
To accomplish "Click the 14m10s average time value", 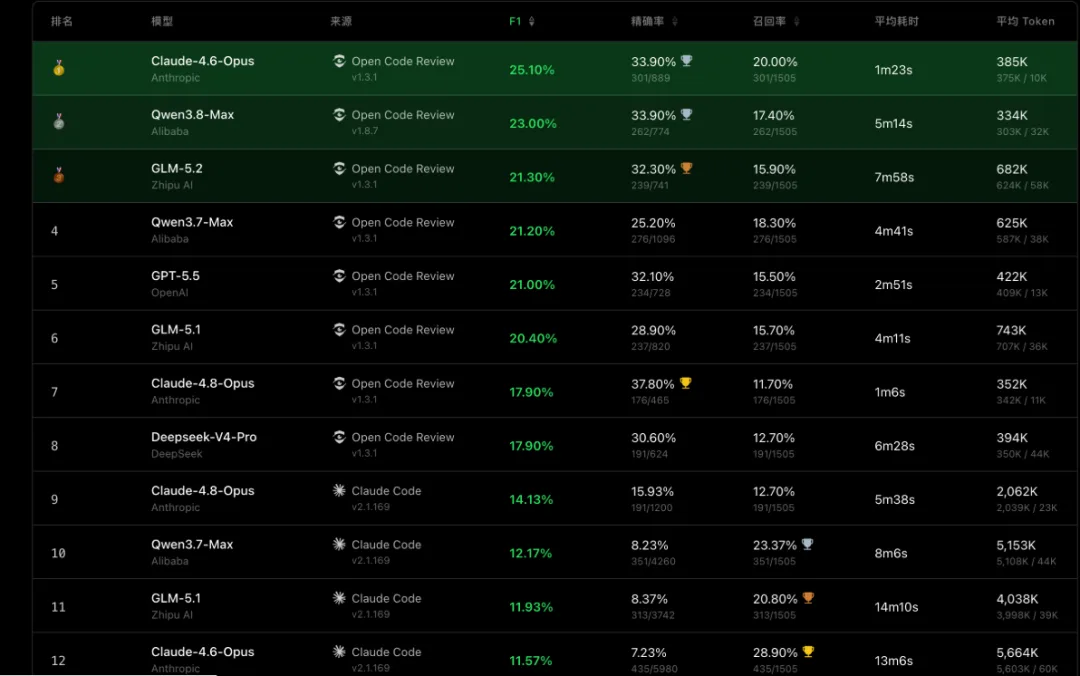I will (896, 607).
